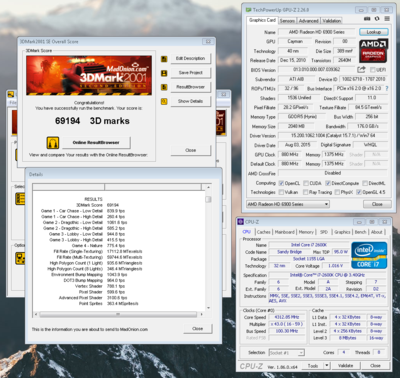Toggle the OpenCL checkbox
This screenshot has height=378, width=400.
(281, 183)
